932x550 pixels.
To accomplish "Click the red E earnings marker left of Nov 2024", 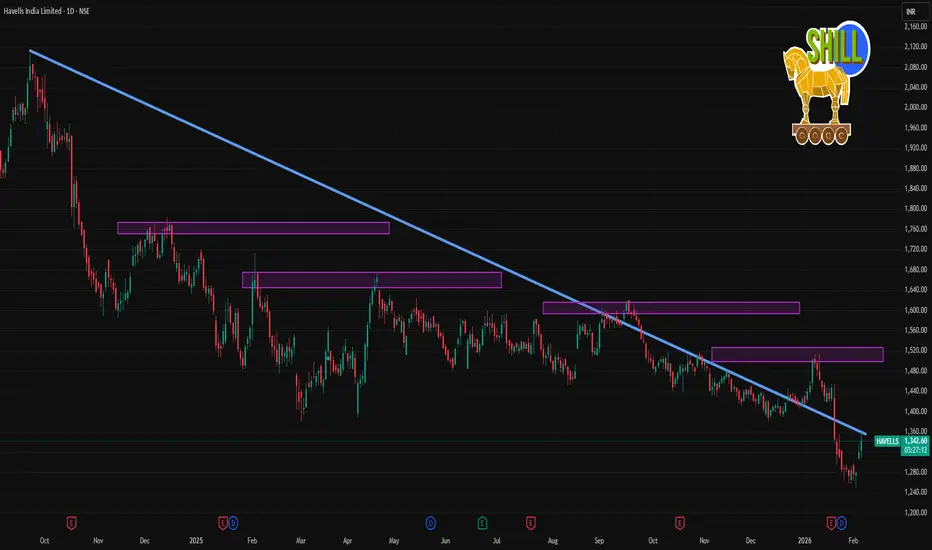I will pyautogui.click(x=71, y=523).
